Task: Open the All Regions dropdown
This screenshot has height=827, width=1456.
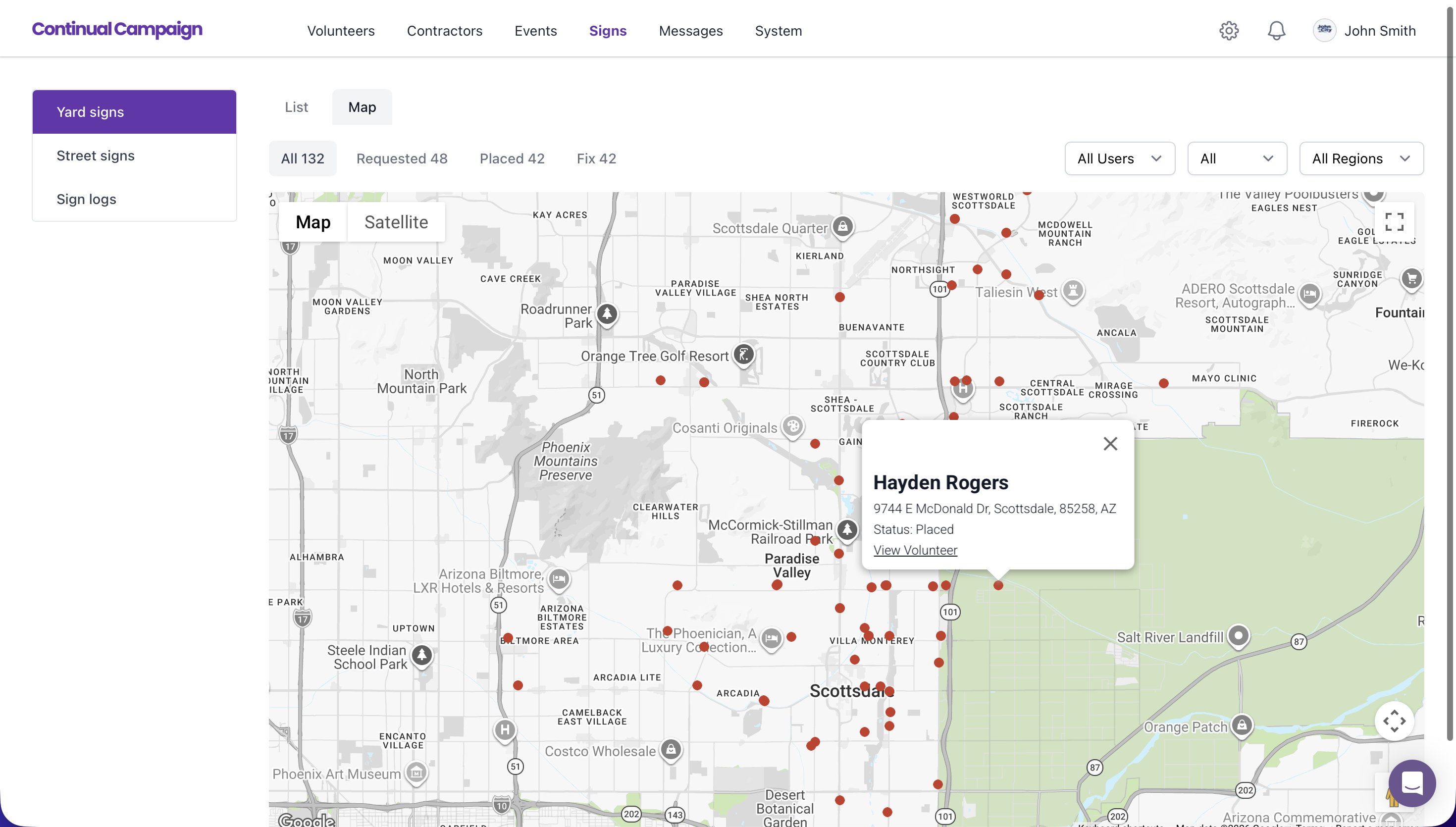Action: (x=1361, y=158)
